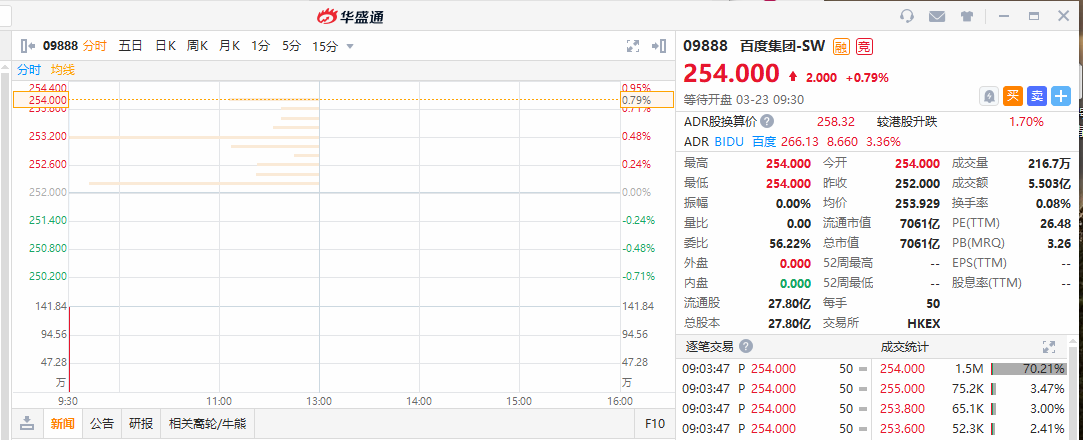Viewport: 1083px width, 440px height.
Task: Open the 15分 period dropdown arrow
Action: tap(350, 46)
